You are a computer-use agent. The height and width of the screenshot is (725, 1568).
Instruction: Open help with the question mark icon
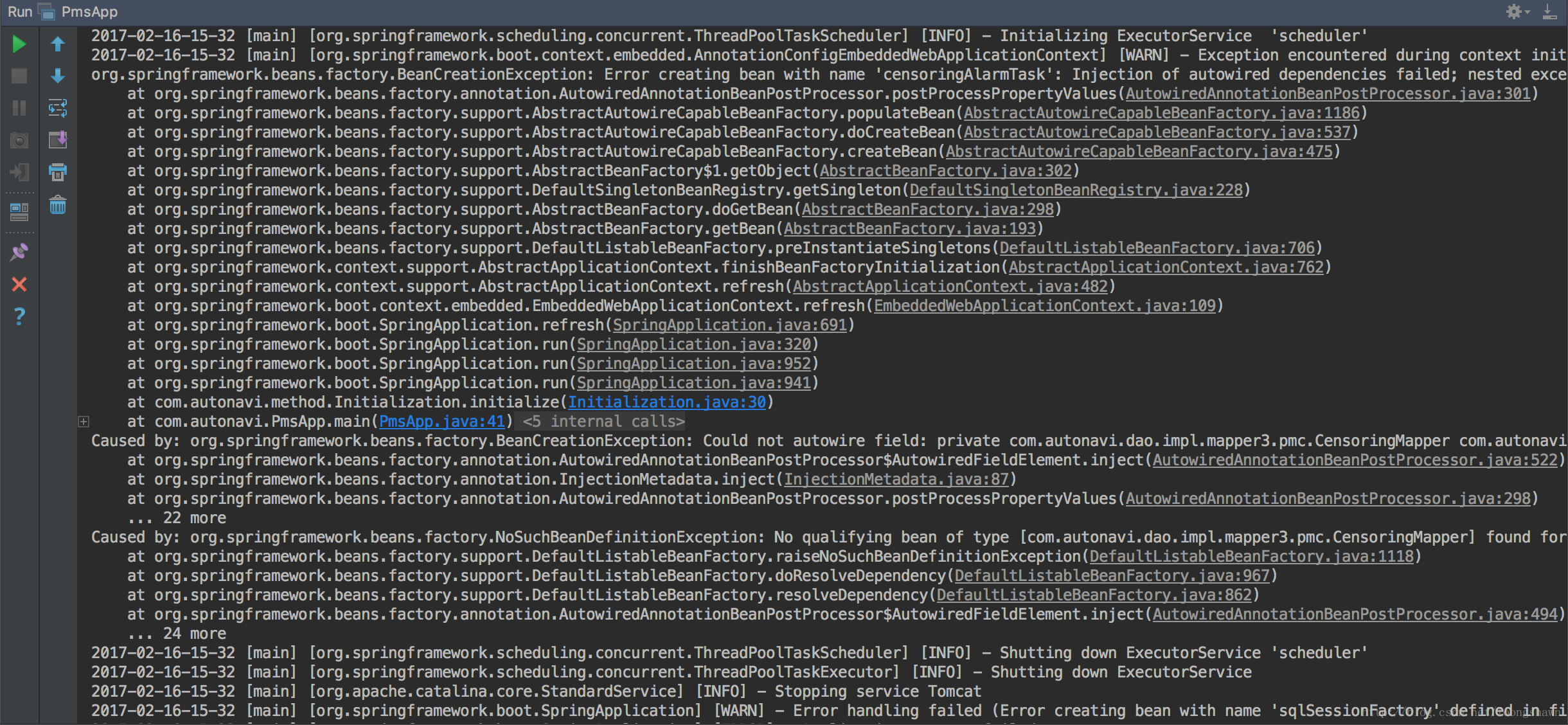[x=19, y=316]
